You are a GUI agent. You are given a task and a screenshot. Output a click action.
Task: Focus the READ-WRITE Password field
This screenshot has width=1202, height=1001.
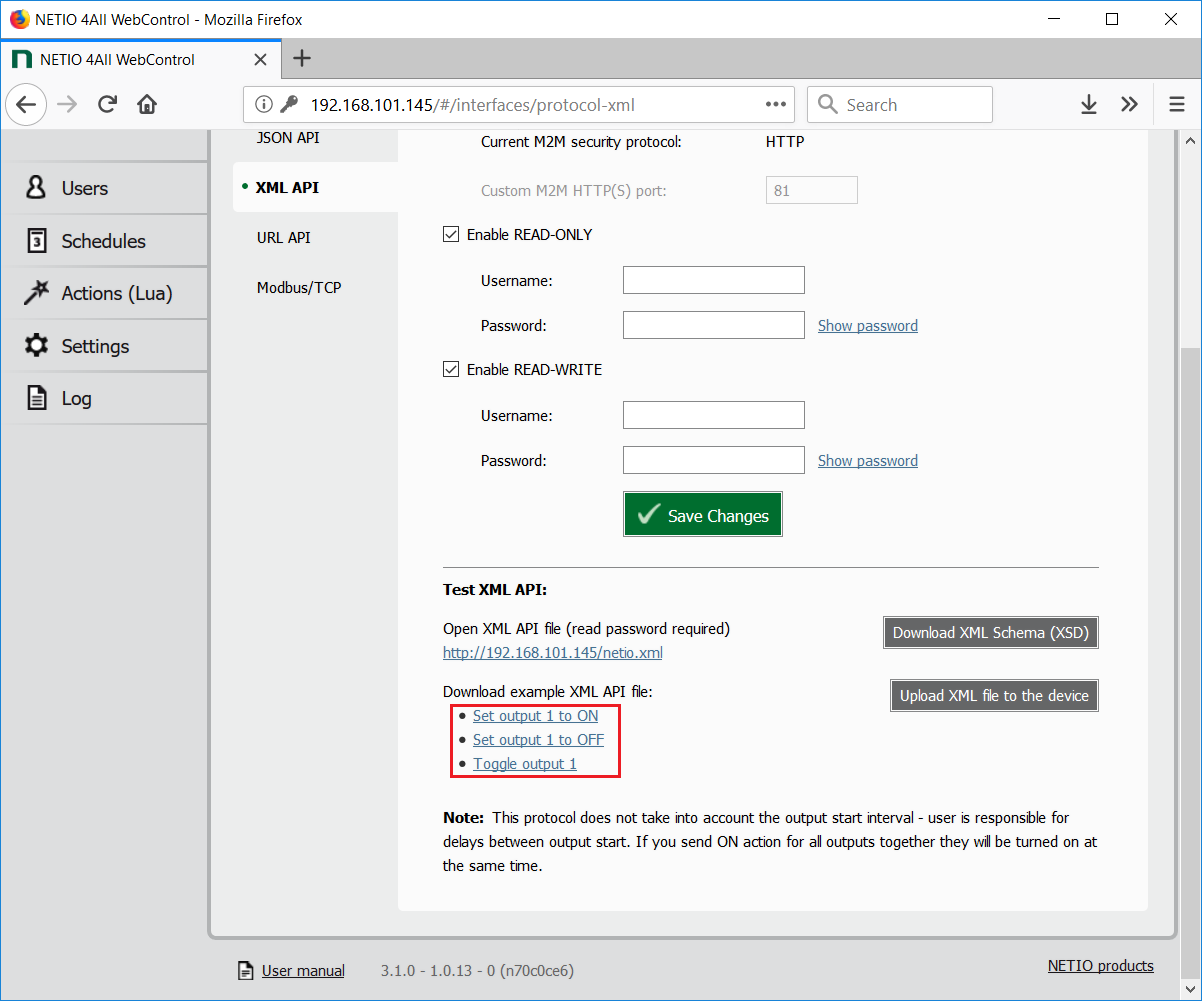coord(714,460)
